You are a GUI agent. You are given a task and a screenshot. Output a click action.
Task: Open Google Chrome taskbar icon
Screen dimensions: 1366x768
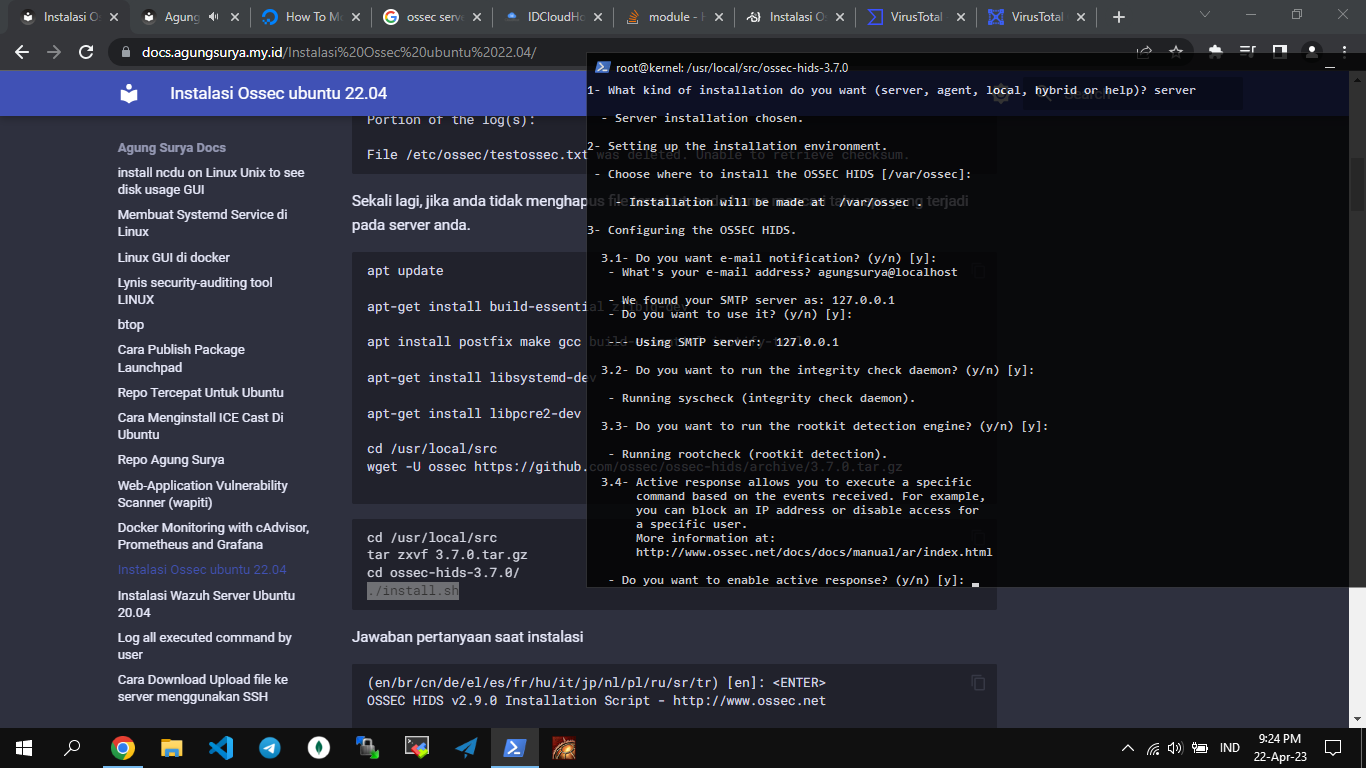(x=123, y=747)
